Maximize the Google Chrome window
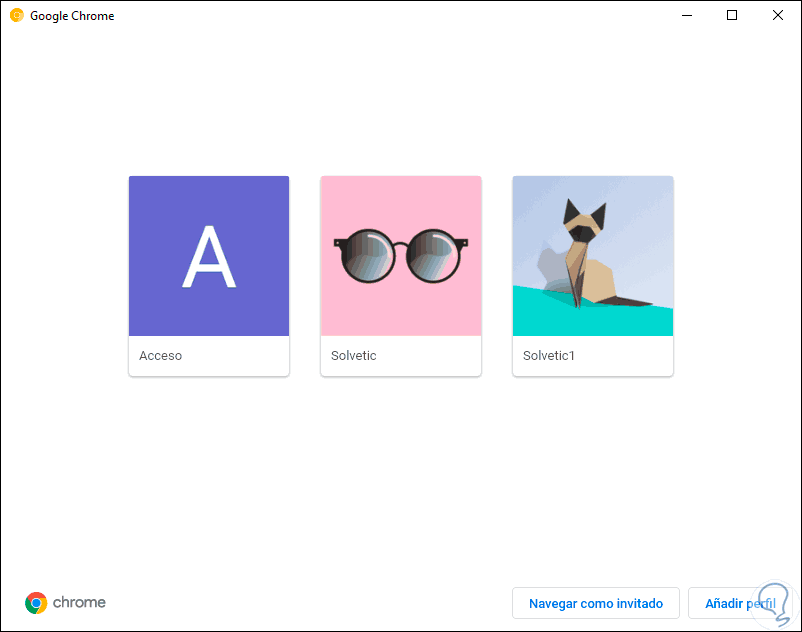This screenshot has width=802, height=632. (x=732, y=15)
